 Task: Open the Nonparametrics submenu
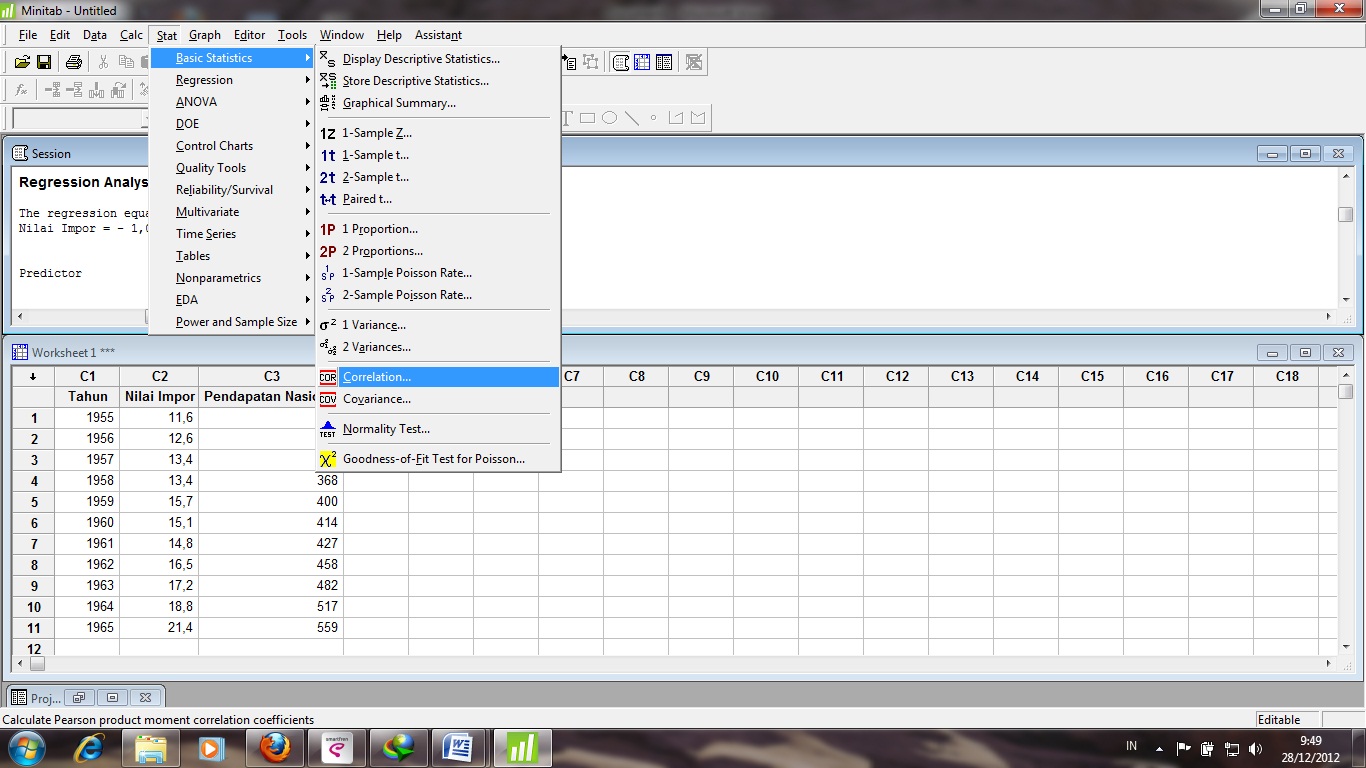click(232, 278)
